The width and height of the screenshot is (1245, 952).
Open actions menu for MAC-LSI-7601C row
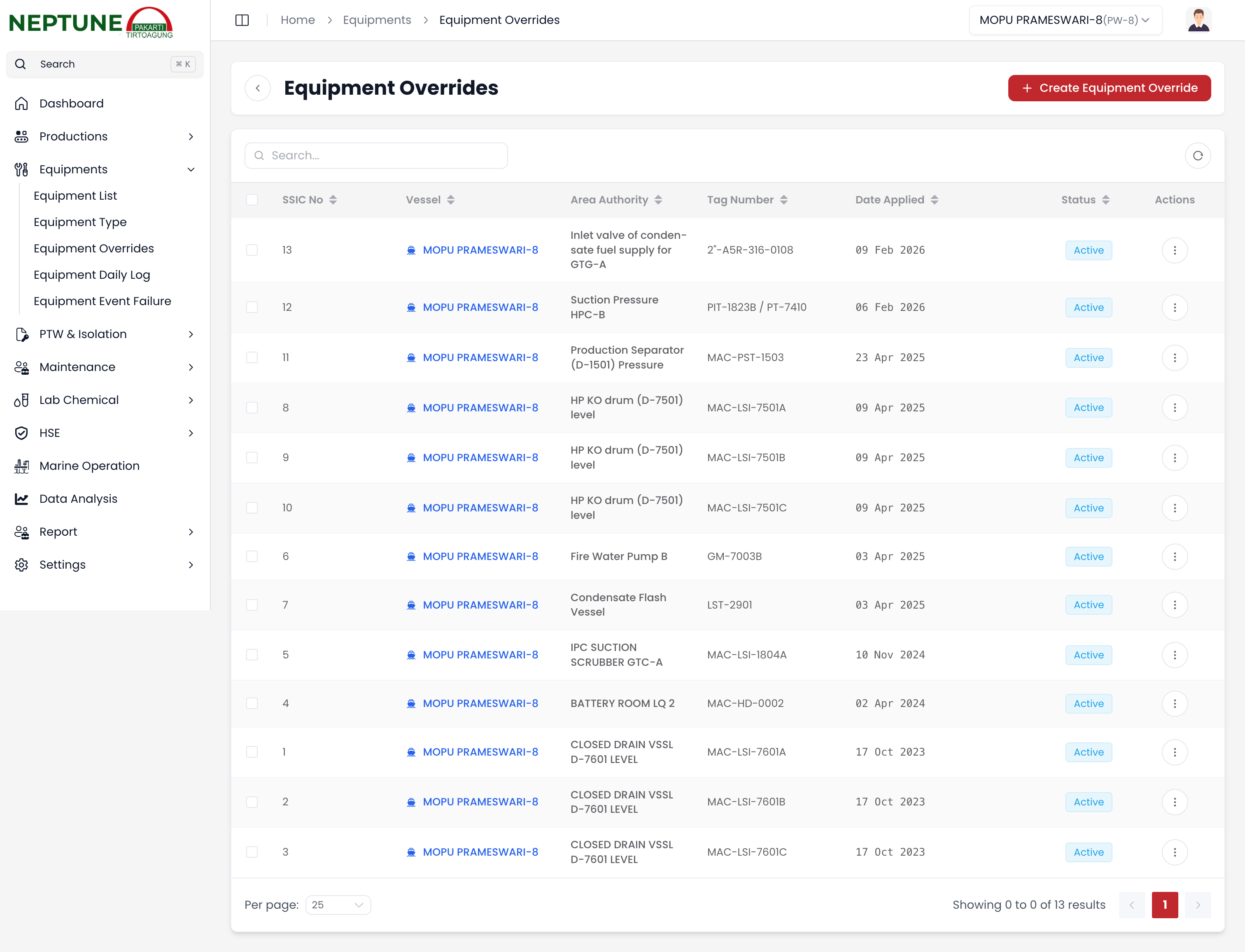click(1174, 852)
